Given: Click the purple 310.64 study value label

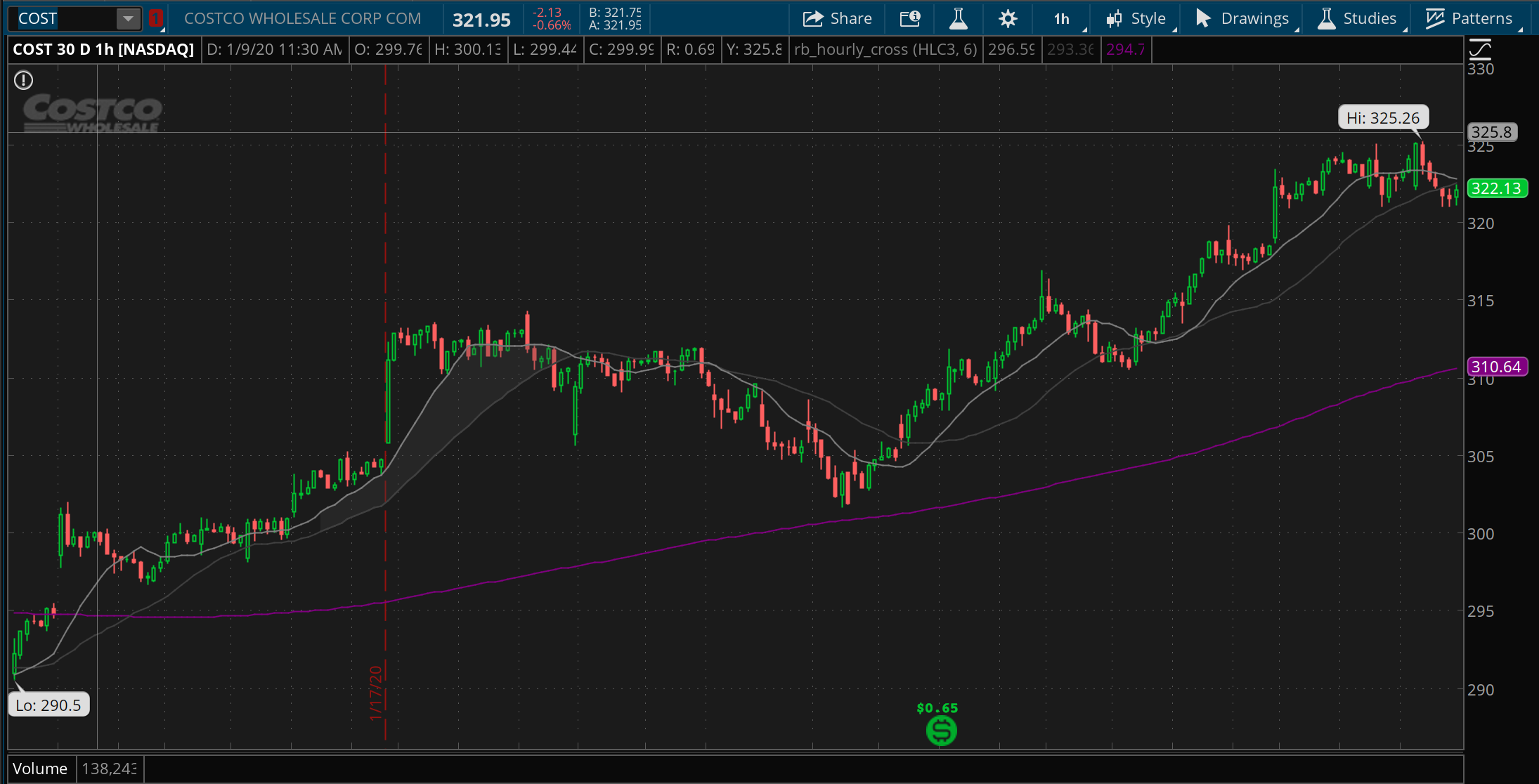Looking at the screenshot, I should [1496, 367].
